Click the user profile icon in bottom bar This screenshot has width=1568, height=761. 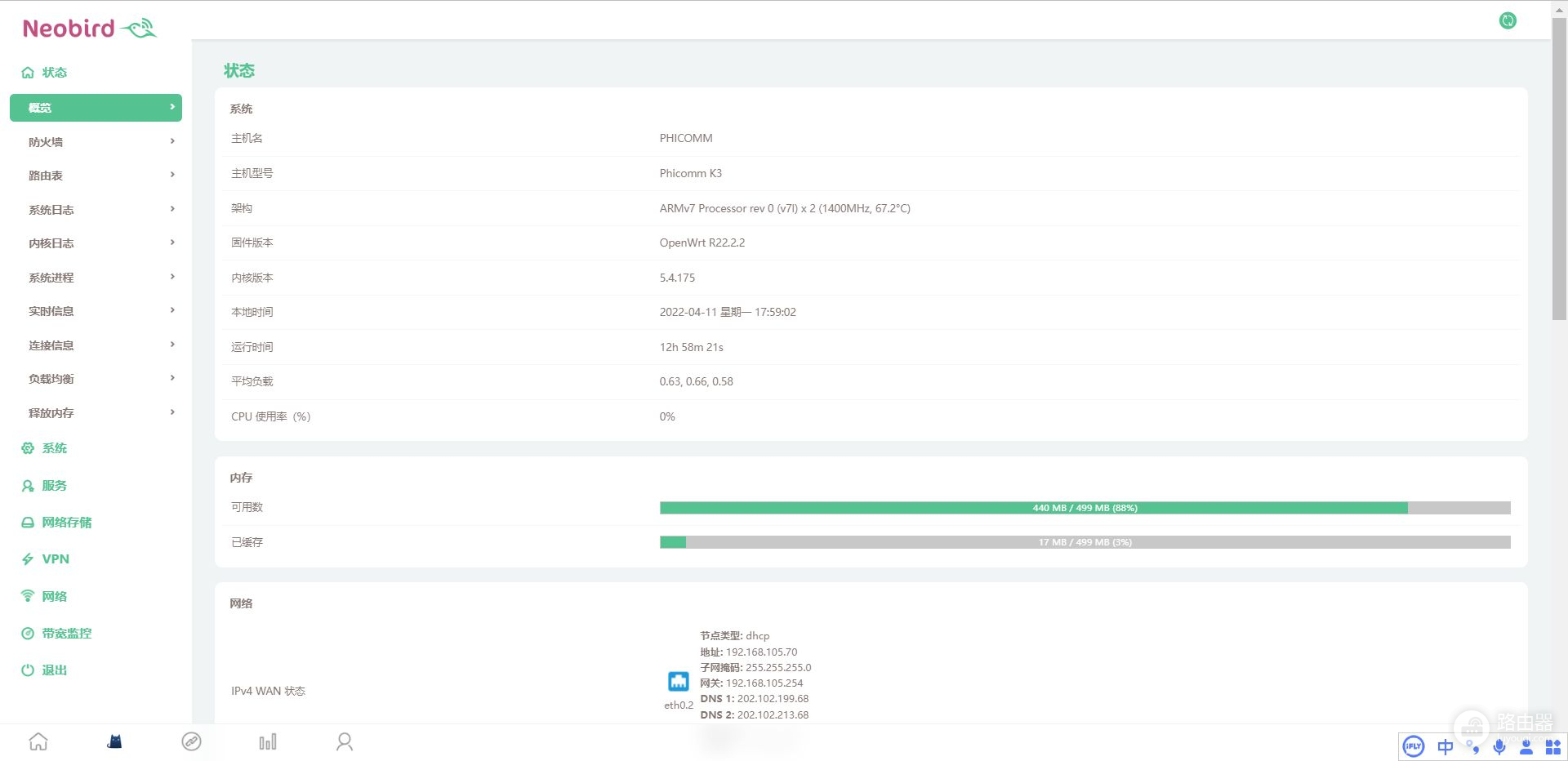click(x=345, y=741)
